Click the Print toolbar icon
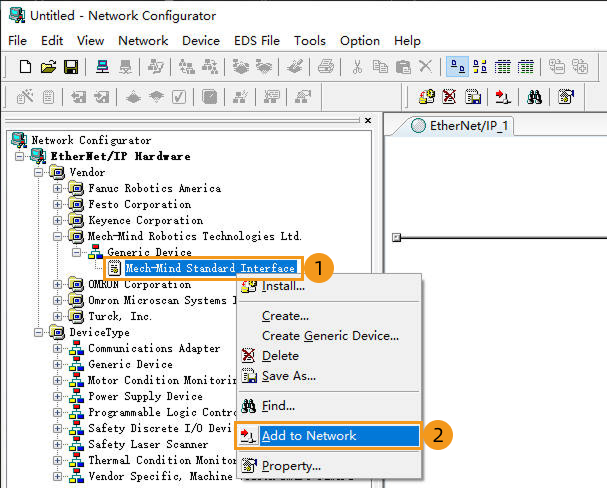Screen dimensions: 607x488 click(326, 67)
